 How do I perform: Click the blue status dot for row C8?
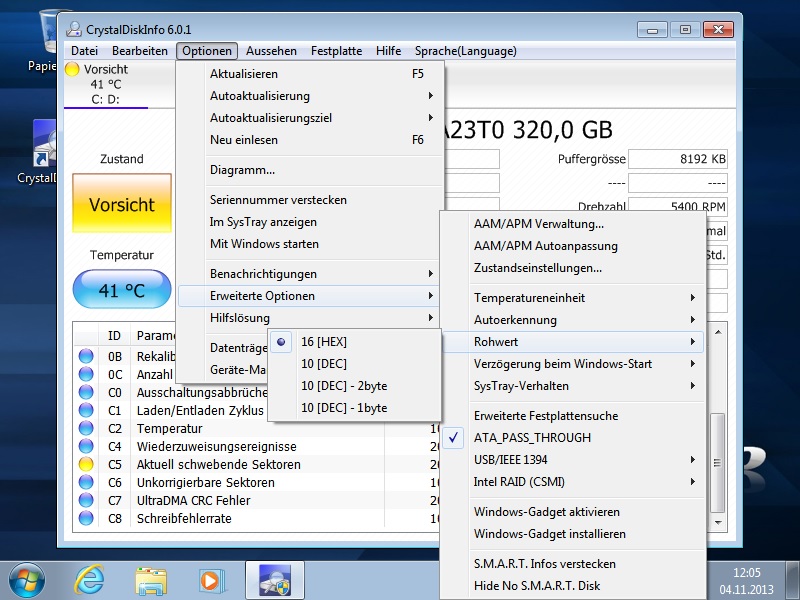pyautogui.click(x=86, y=518)
